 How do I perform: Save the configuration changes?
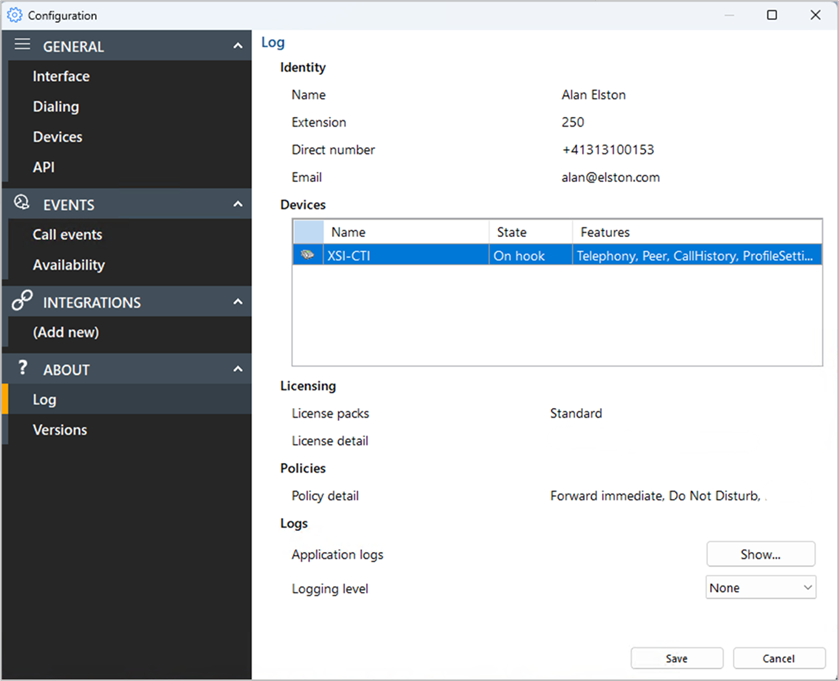pyautogui.click(x=676, y=658)
